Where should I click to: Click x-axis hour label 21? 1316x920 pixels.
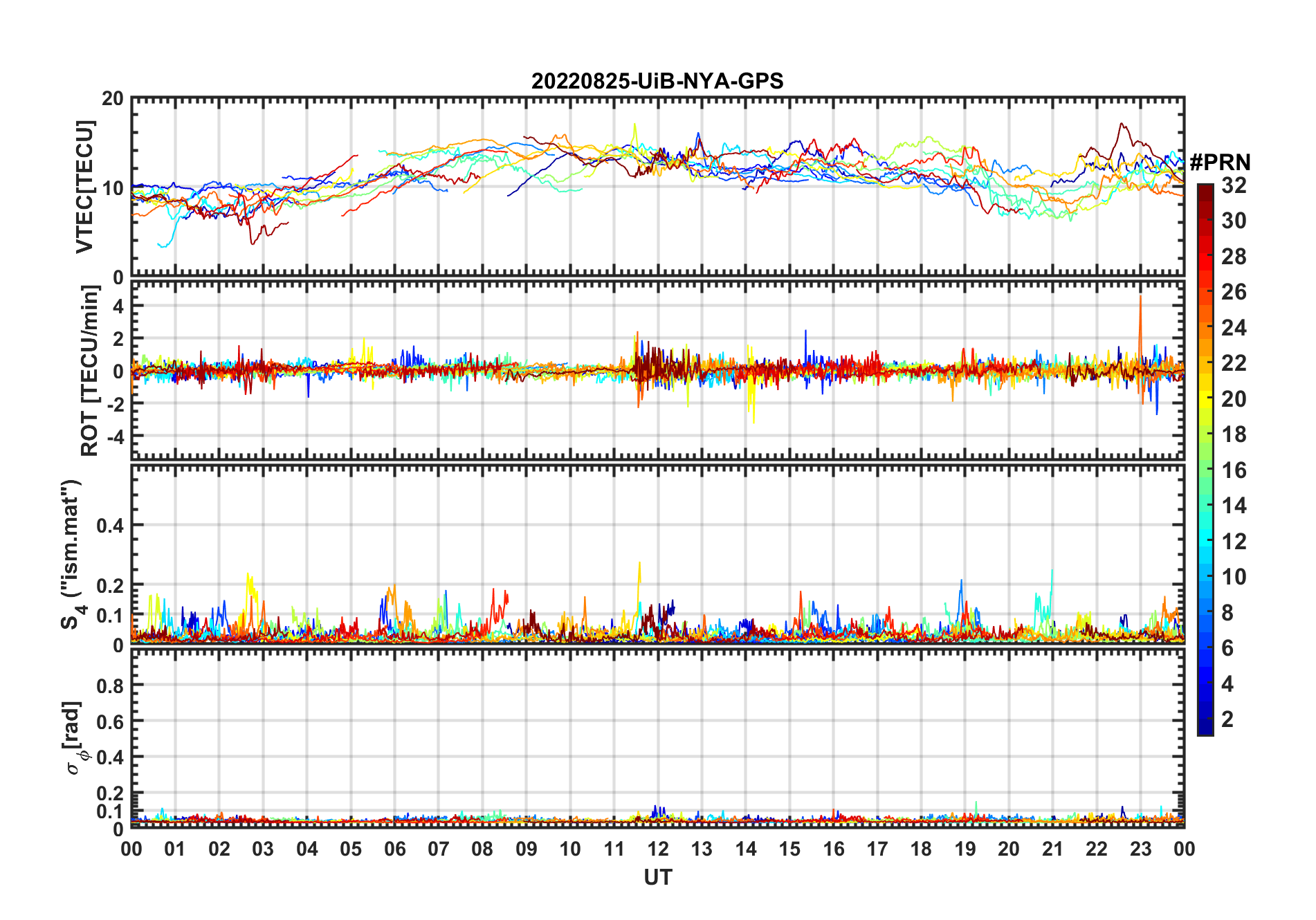coord(1053,849)
